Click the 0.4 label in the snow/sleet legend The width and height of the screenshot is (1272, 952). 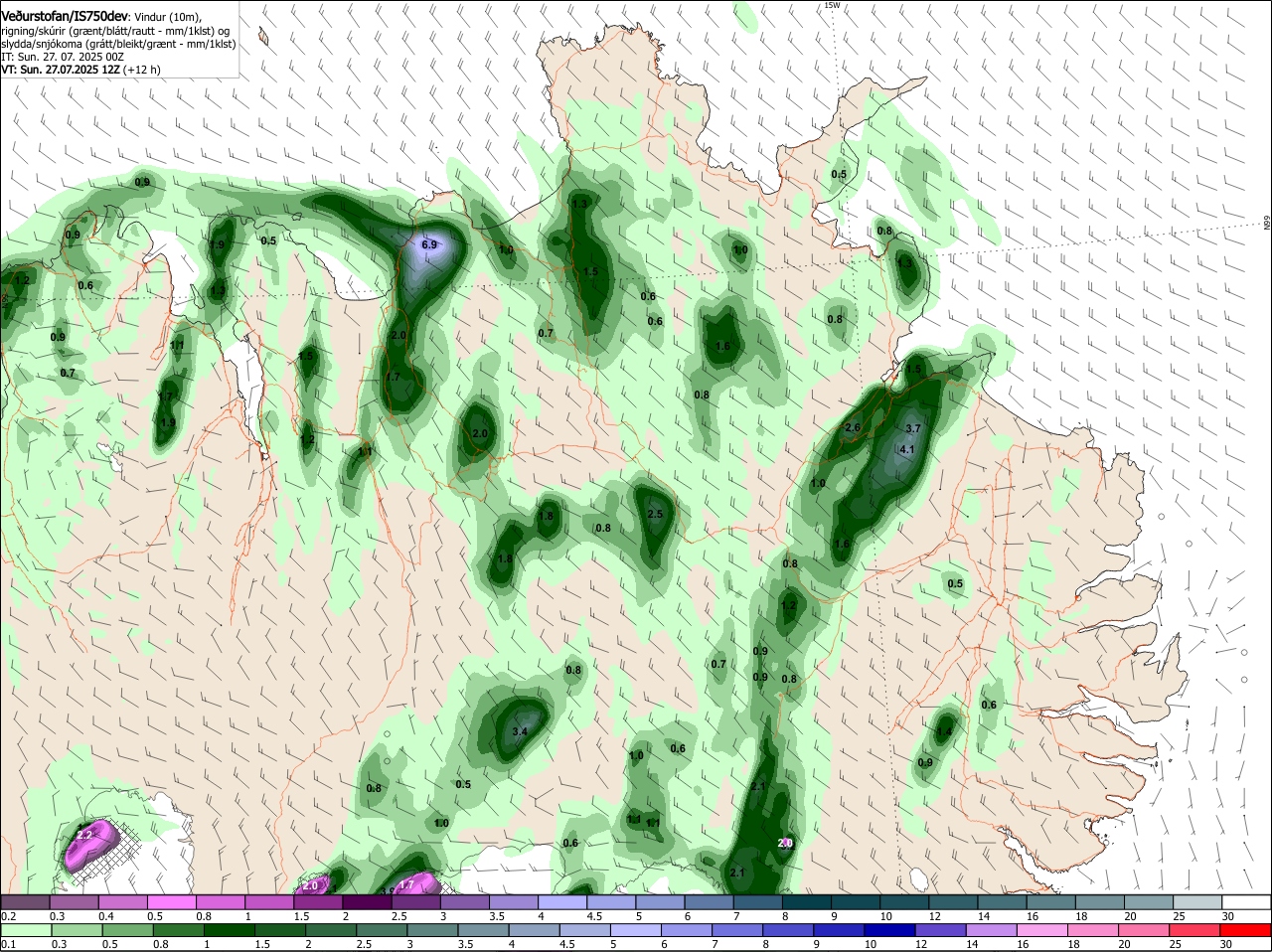click(x=106, y=915)
